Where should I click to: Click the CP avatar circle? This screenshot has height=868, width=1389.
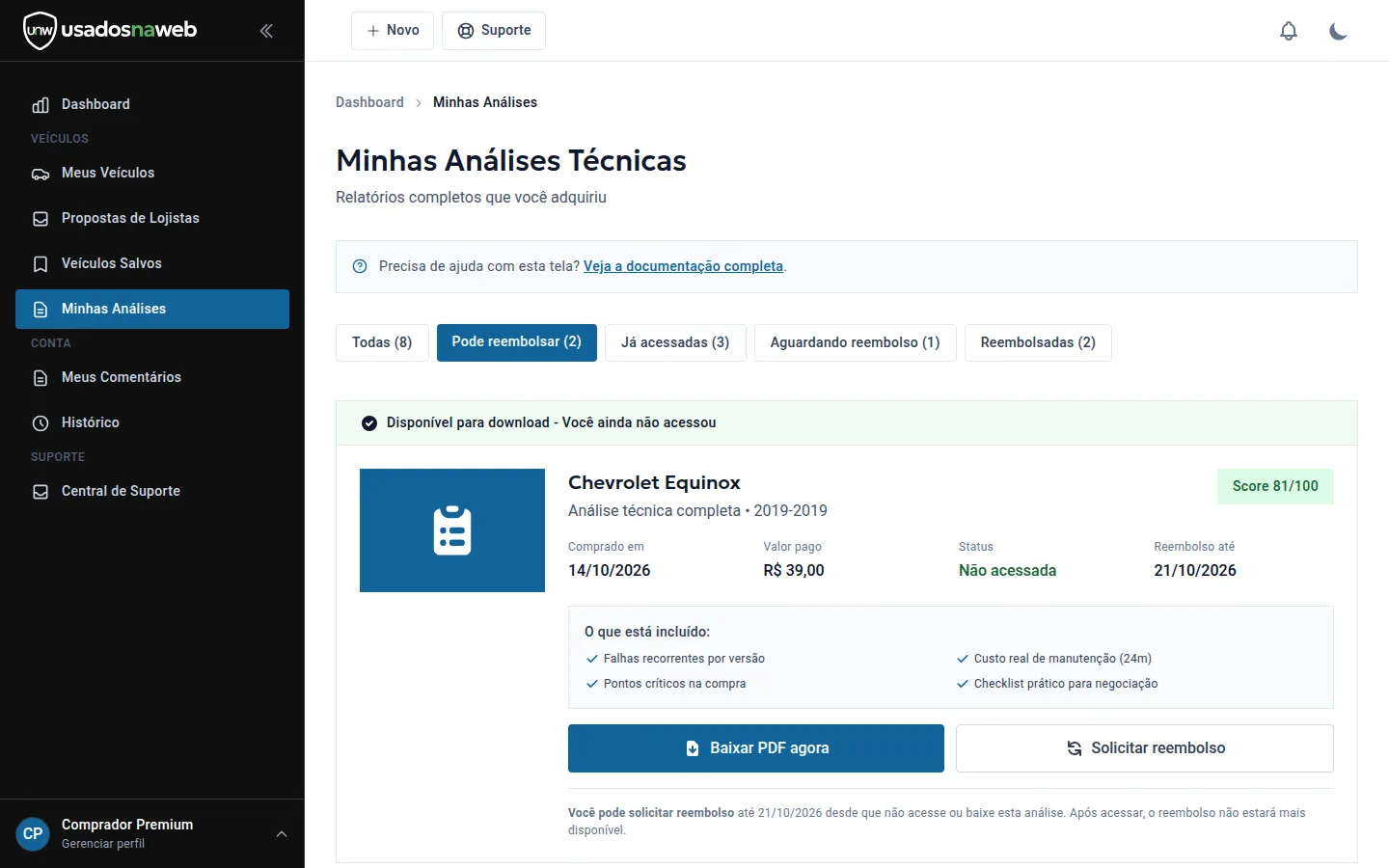click(x=33, y=833)
